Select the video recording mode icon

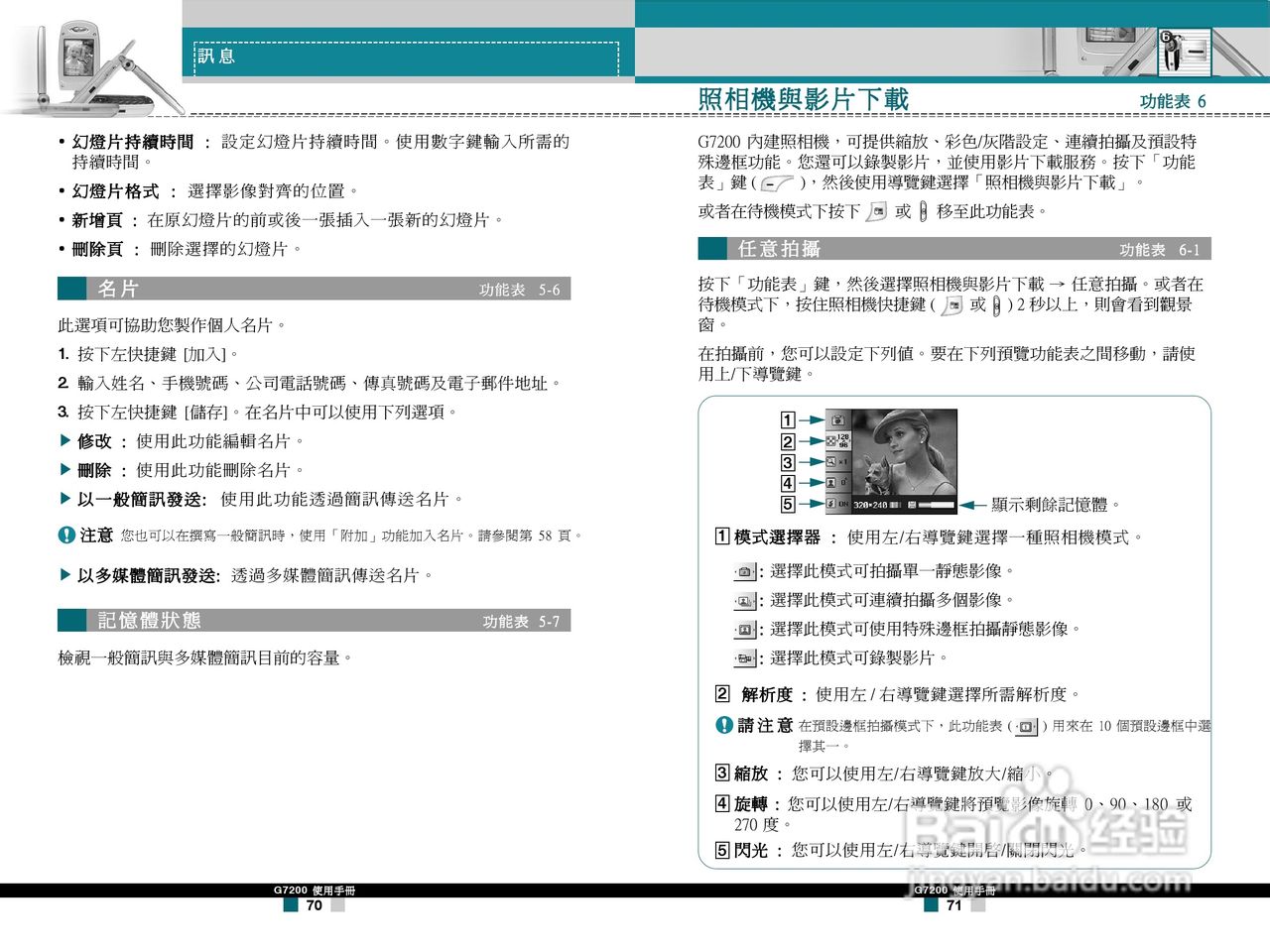[746, 655]
